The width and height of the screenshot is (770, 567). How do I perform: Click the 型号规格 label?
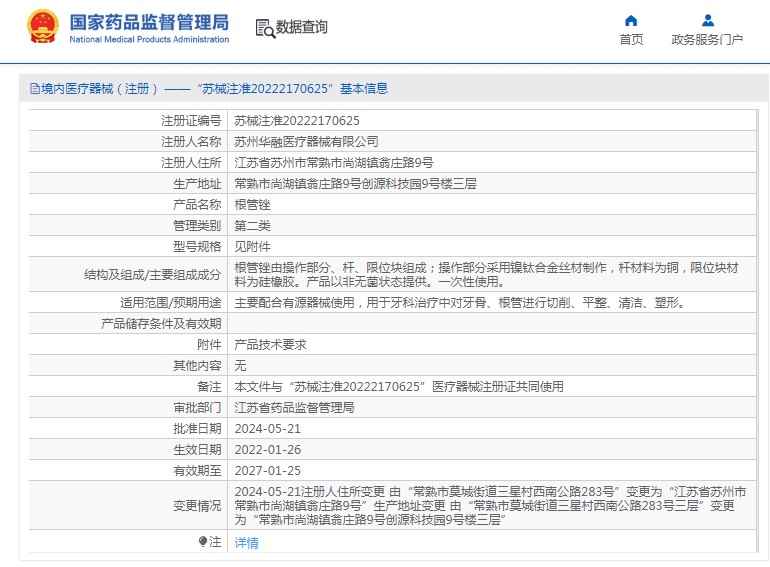pos(197,247)
